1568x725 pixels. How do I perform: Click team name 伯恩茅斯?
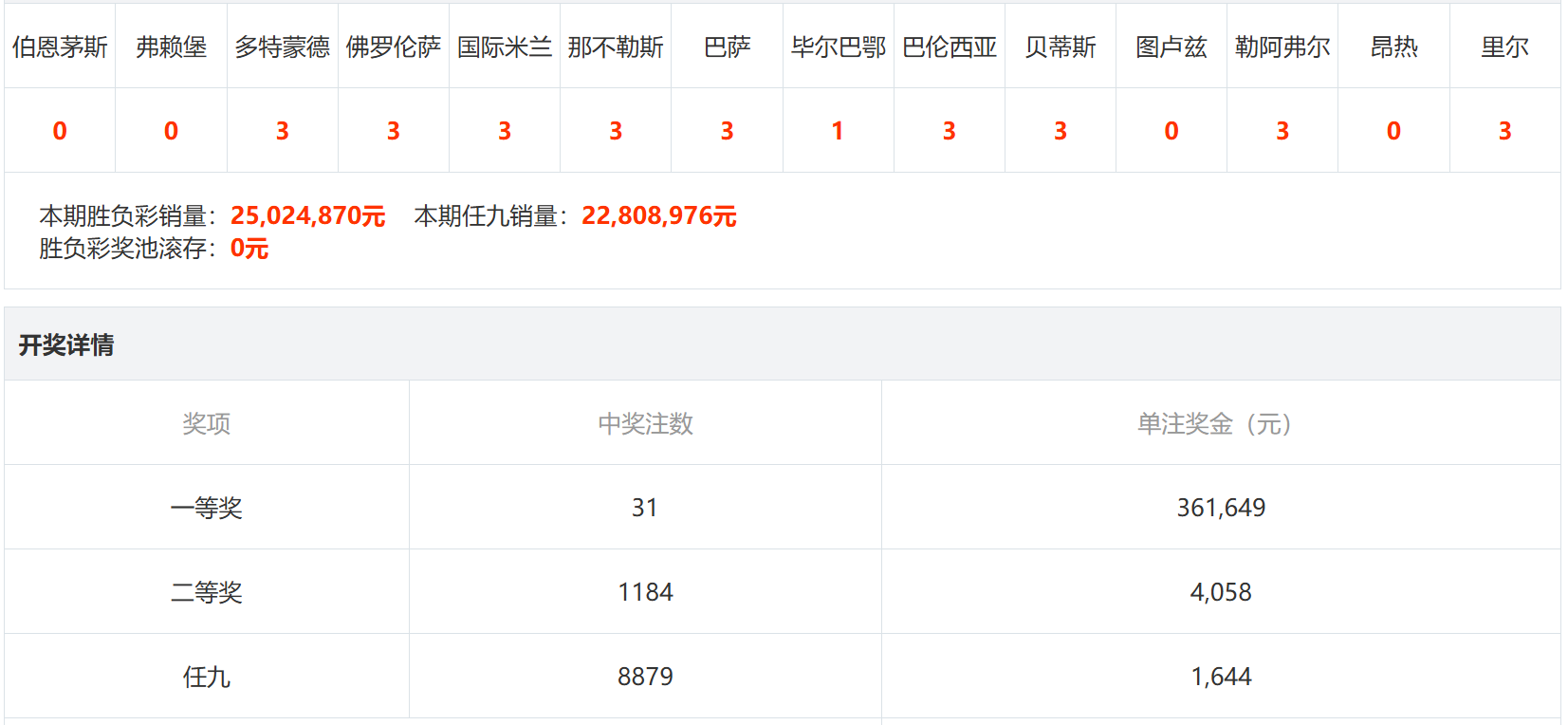click(60, 46)
